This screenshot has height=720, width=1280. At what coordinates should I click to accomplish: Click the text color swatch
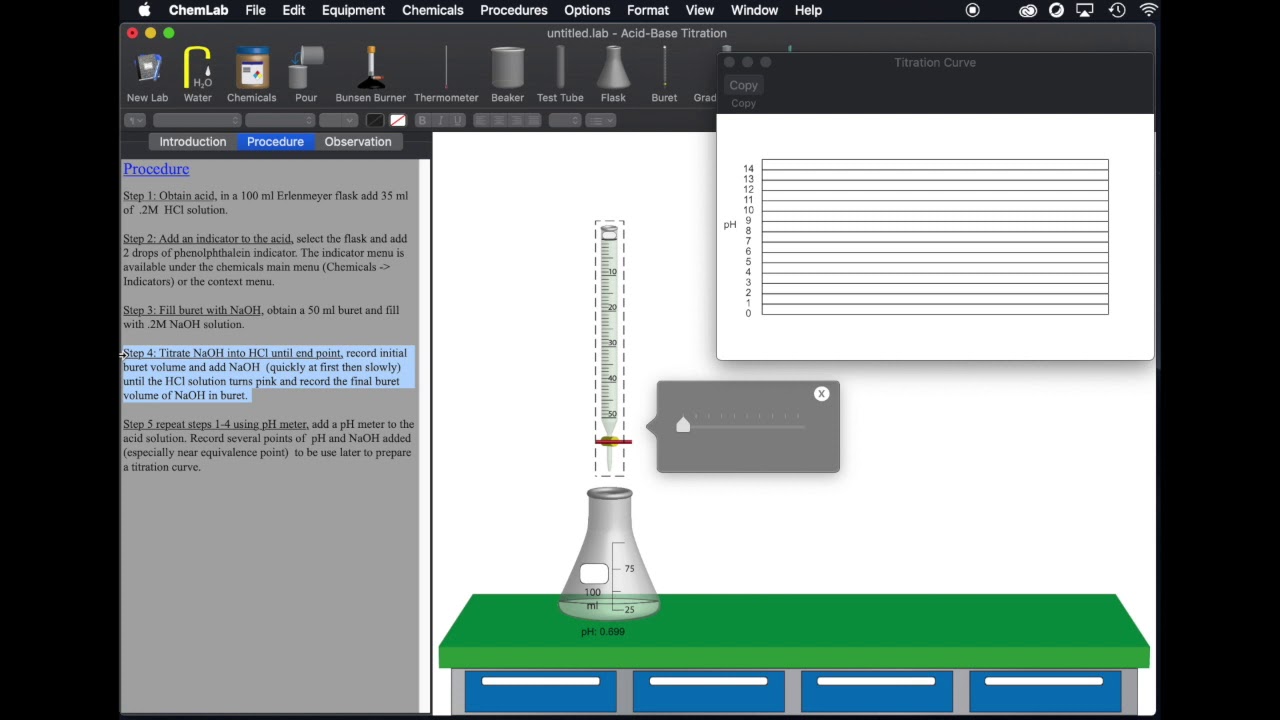point(374,120)
